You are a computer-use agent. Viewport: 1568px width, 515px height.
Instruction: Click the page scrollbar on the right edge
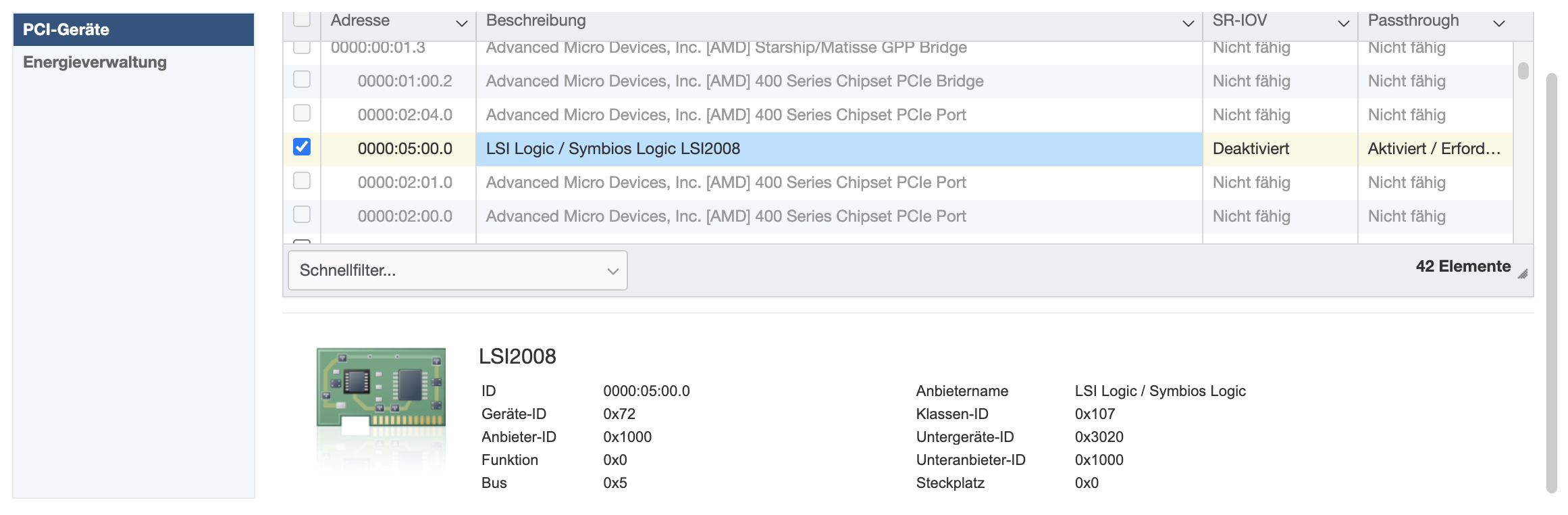coord(1551,283)
